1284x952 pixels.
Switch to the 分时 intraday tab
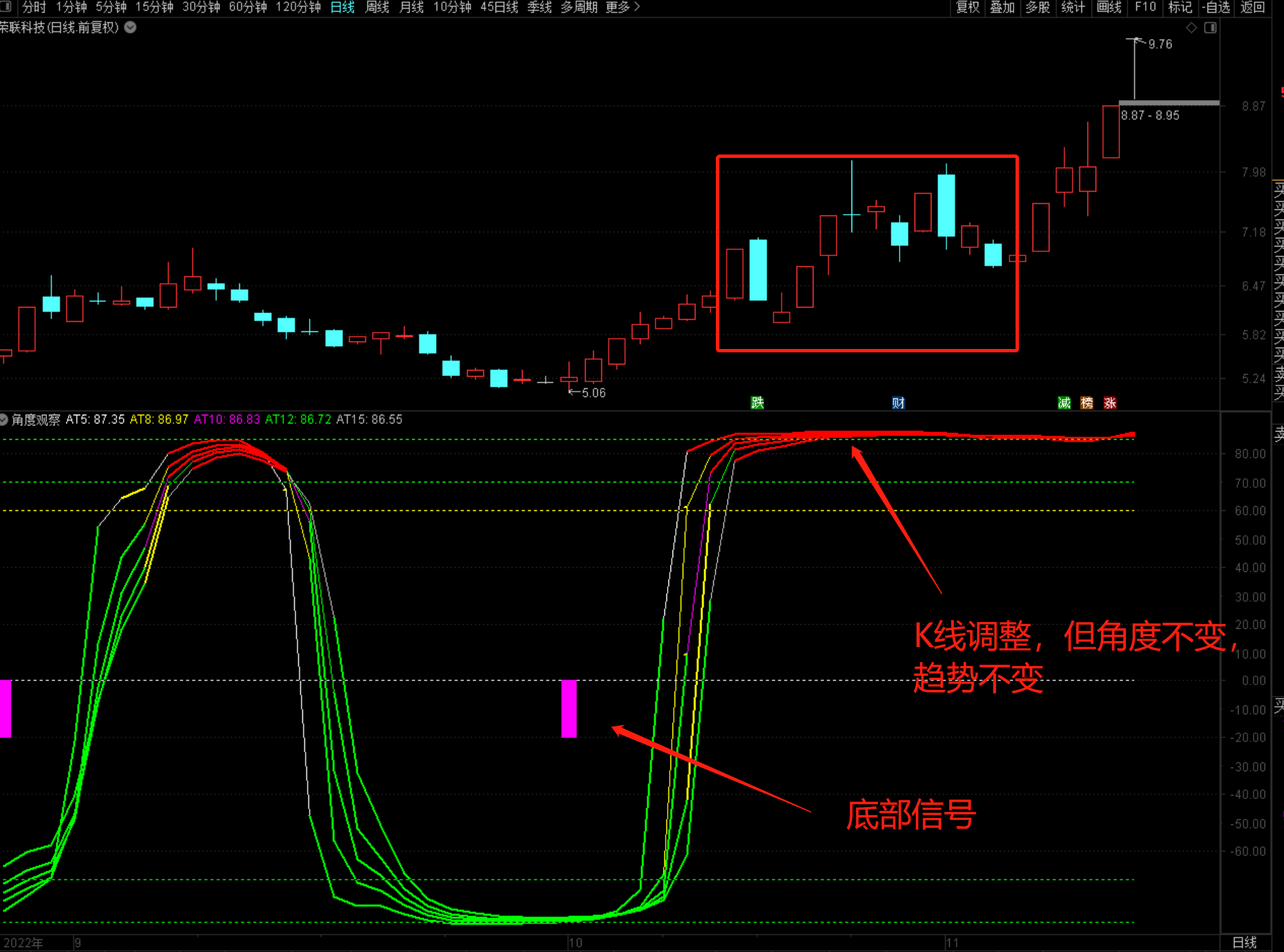click(x=34, y=7)
